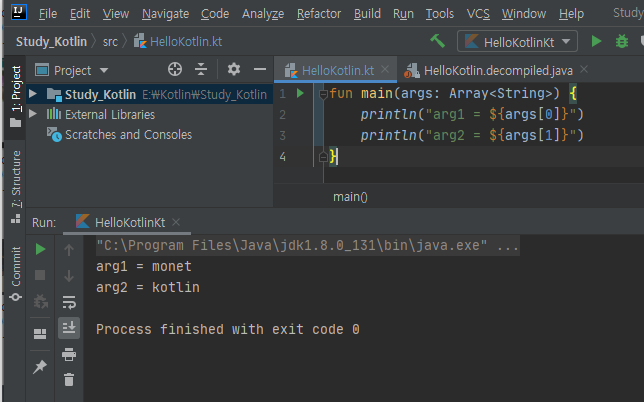644x402 pixels.
Task: Click the fold end marker on line 4
Action: [x=323, y=157]
